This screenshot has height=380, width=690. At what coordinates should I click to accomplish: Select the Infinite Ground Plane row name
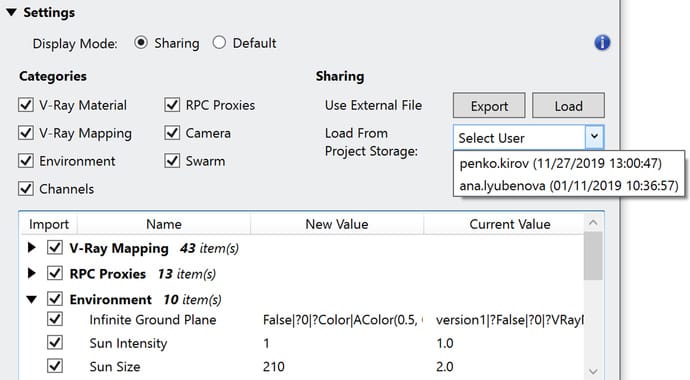point(153,320)
